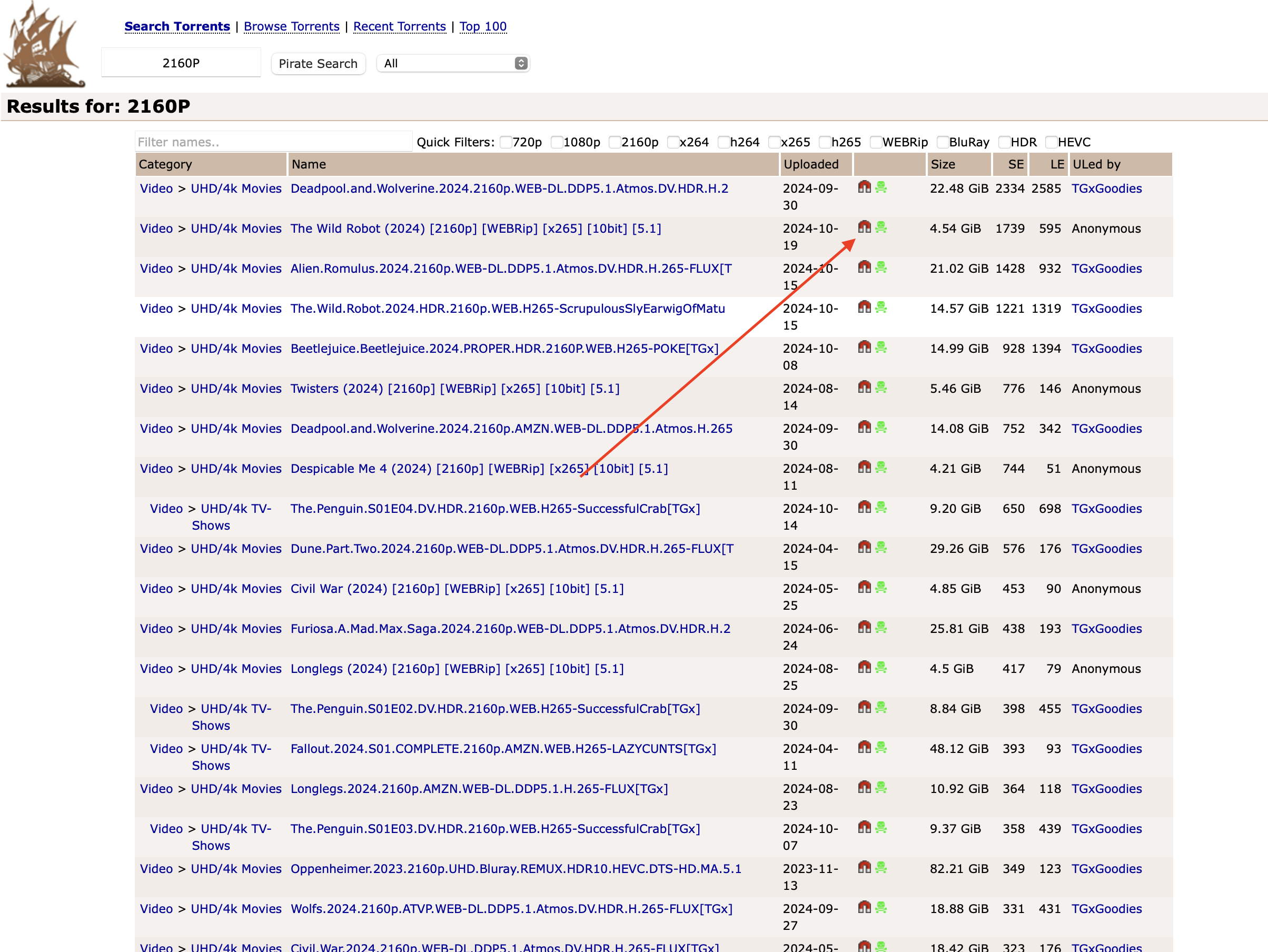Toggle the HEVC quick filter

1052,142
